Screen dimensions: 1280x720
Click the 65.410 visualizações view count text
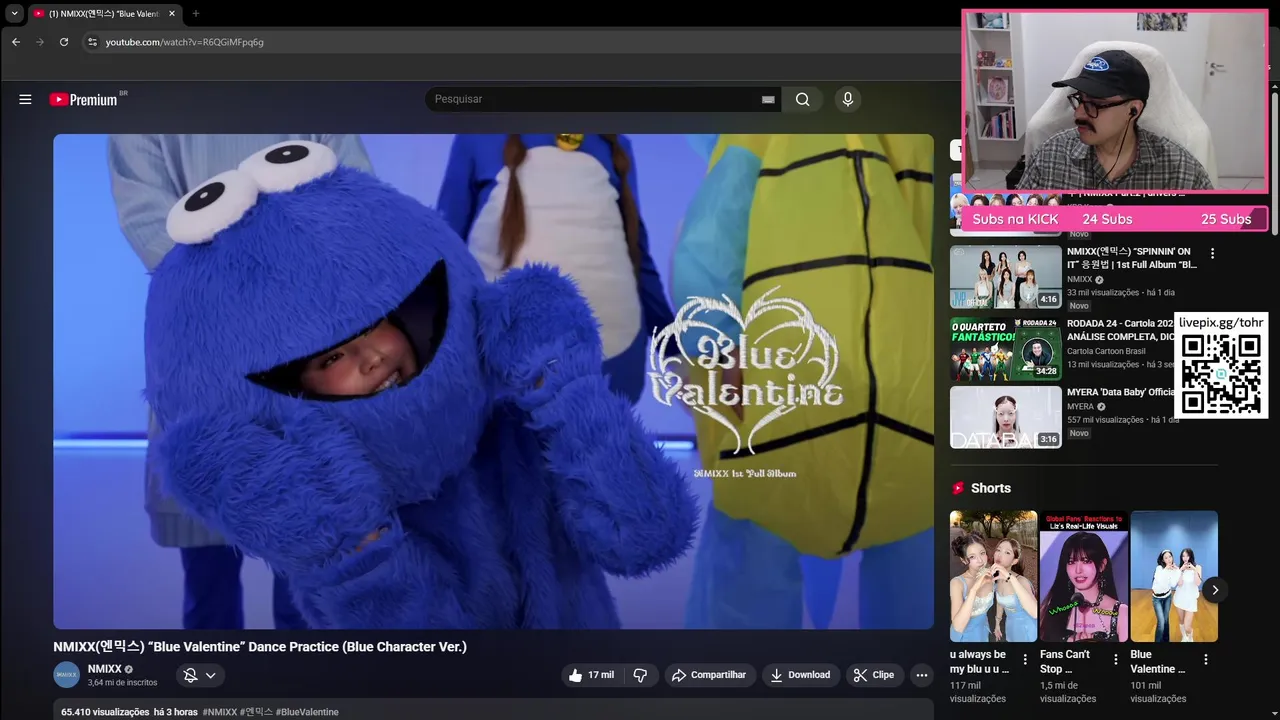click(105, 712)
